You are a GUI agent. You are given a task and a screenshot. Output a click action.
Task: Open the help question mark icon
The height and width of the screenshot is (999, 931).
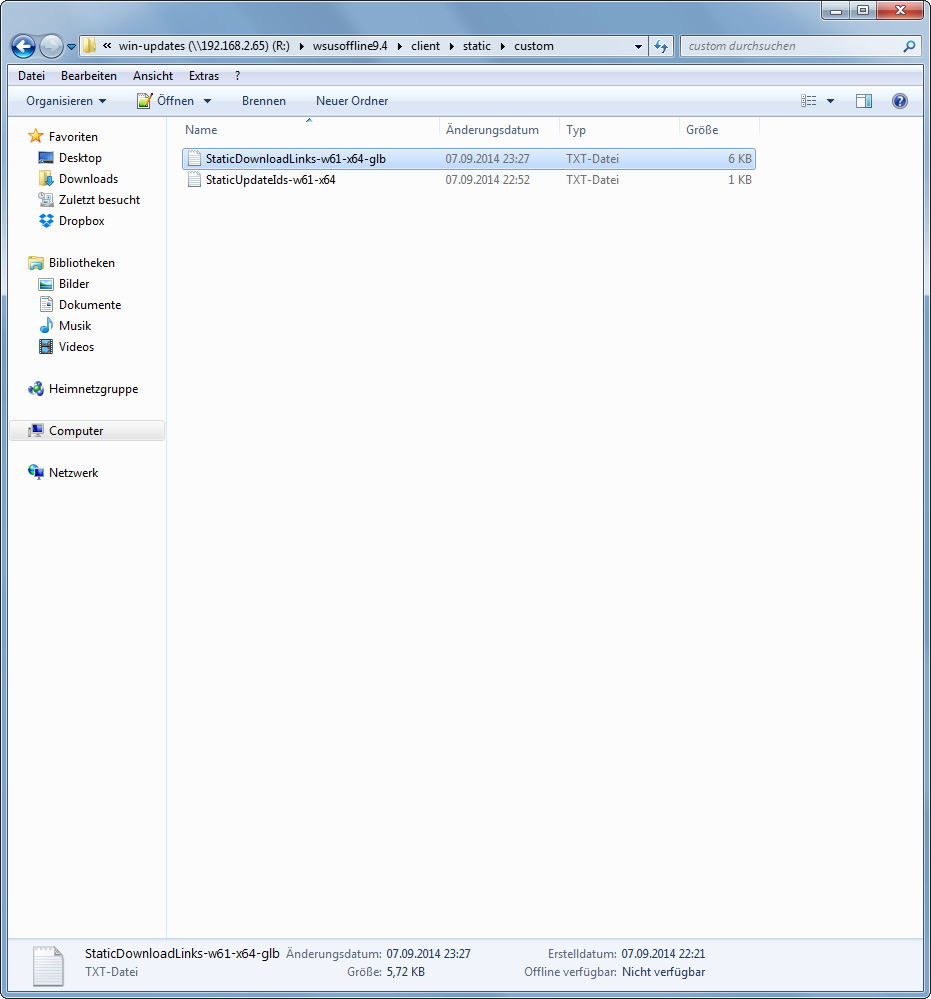899,101
